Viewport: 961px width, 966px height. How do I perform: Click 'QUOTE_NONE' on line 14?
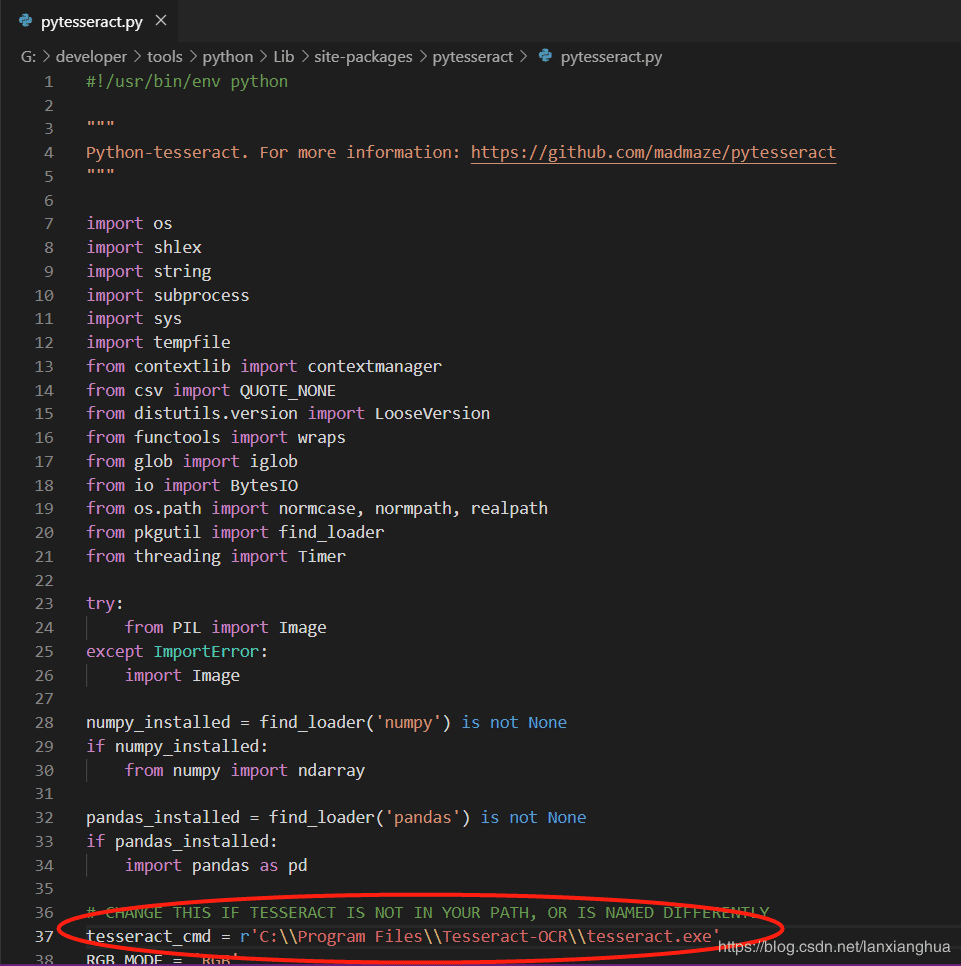288,391
